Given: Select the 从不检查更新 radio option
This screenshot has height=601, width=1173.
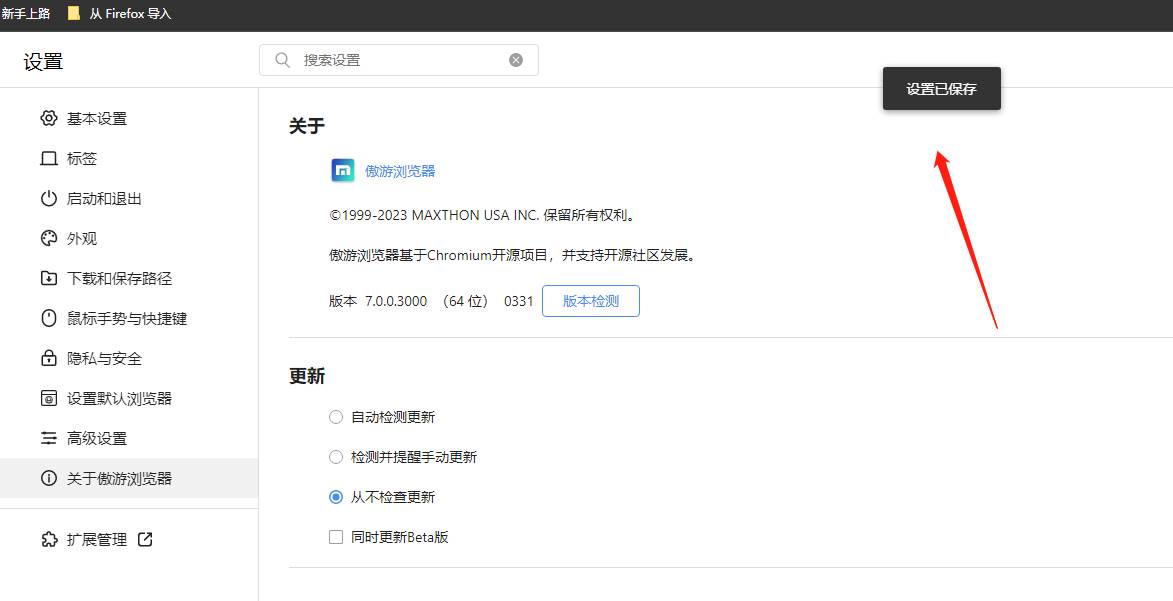Looking at the screenshot, I should [336, 497].
